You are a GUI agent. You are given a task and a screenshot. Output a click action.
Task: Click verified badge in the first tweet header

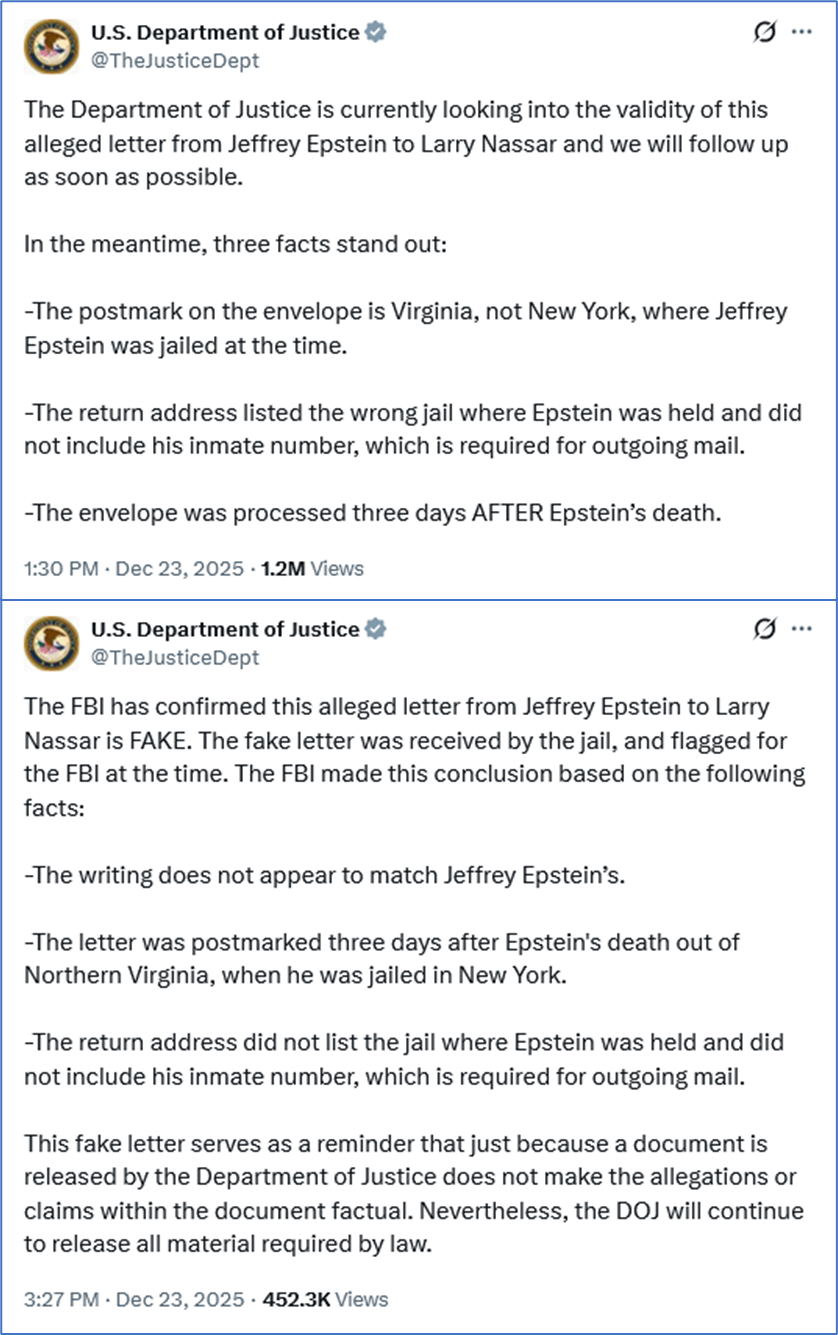click(376, 32)
